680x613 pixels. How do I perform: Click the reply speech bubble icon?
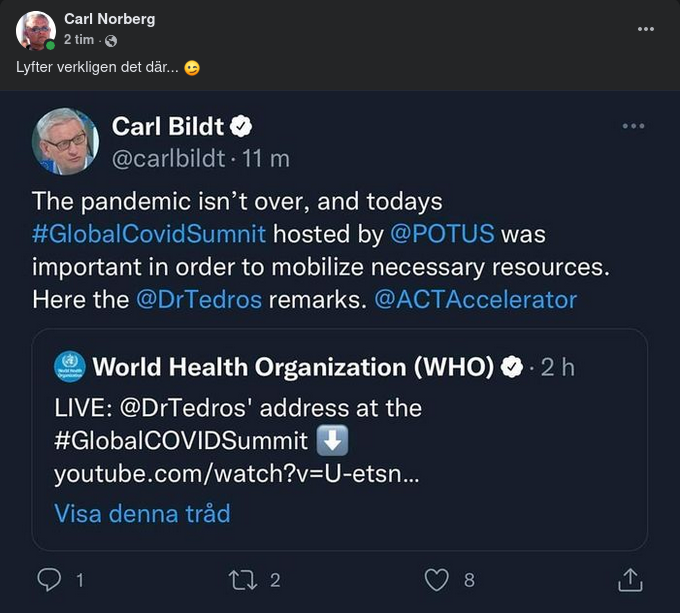click(49, 579)
